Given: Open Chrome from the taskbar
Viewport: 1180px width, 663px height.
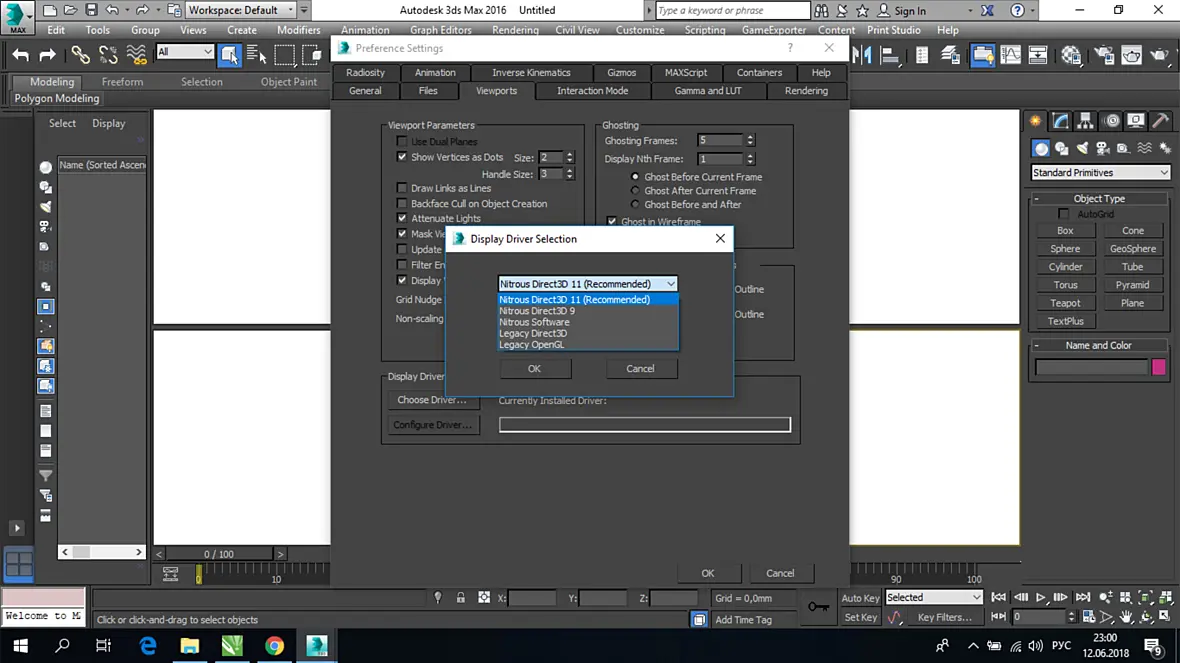Looking at the screenshot, I should tap(275, 646).
